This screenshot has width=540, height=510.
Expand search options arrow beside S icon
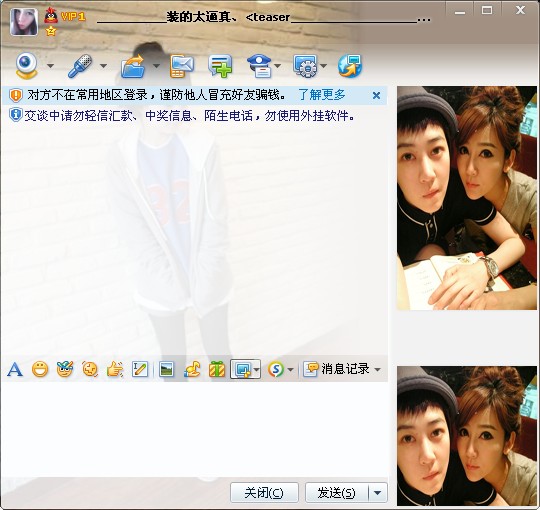(x=290, y=370)
